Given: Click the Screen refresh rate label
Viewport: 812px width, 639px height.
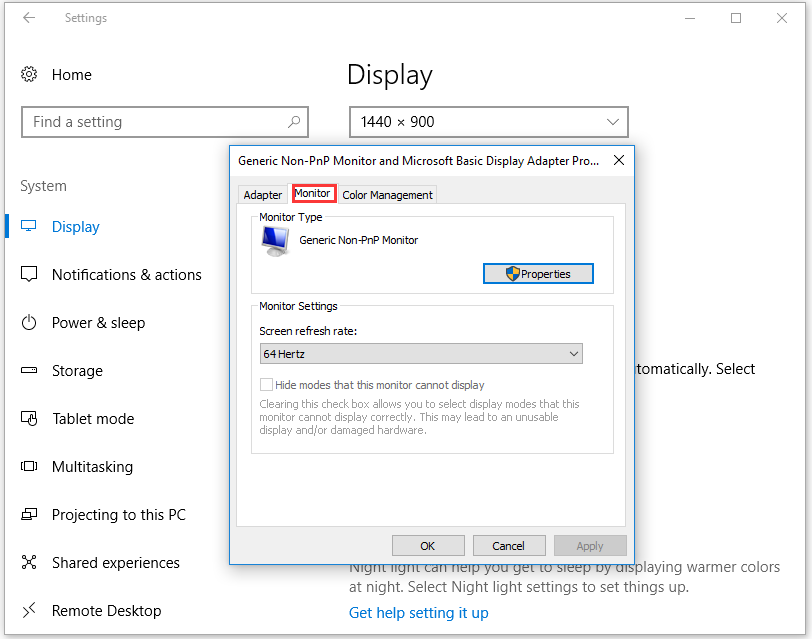Looking at the screenshot, I should [x=308, y=331].
